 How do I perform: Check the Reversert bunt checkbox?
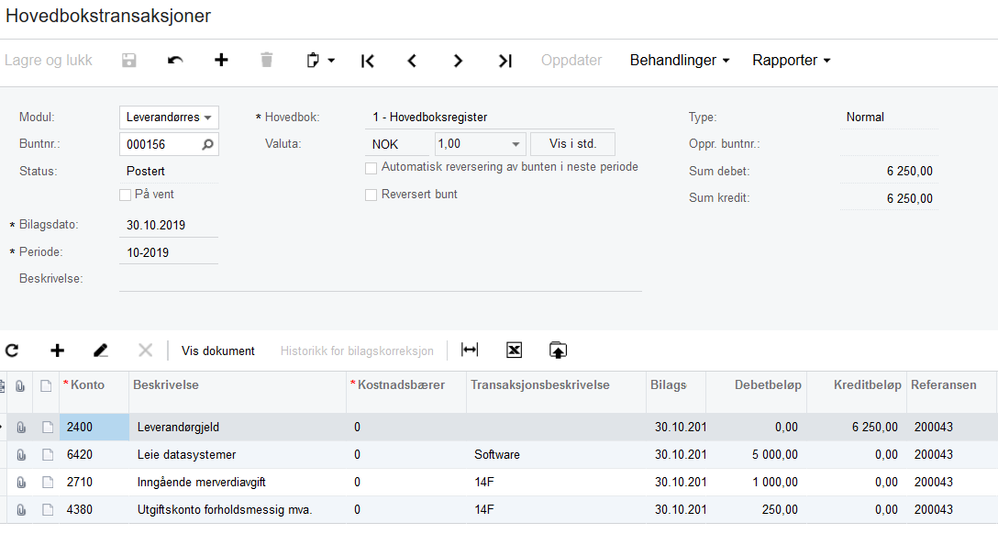371,195
